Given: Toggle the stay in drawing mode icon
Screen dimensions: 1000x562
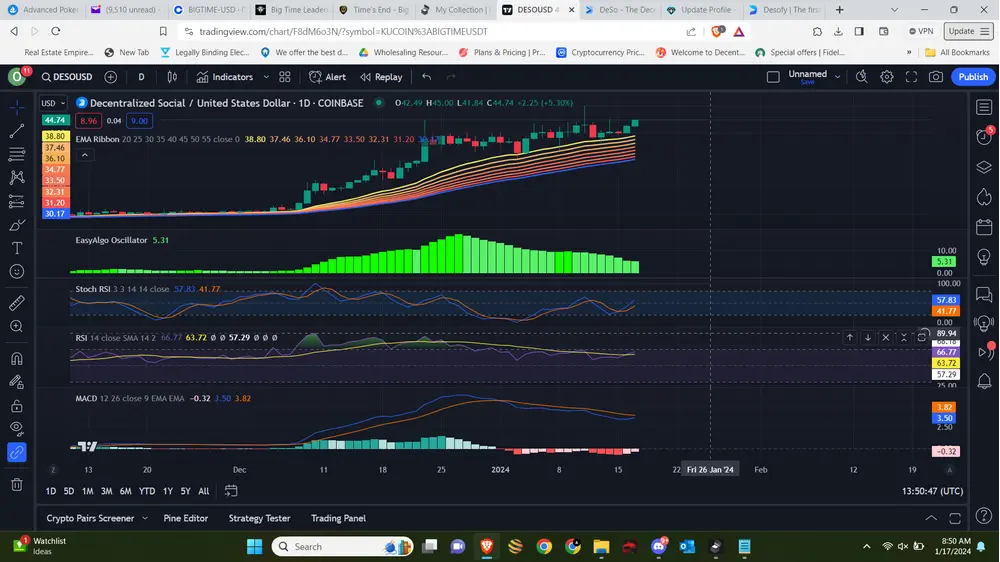Looking at the screenshot, I should [17, 383].
